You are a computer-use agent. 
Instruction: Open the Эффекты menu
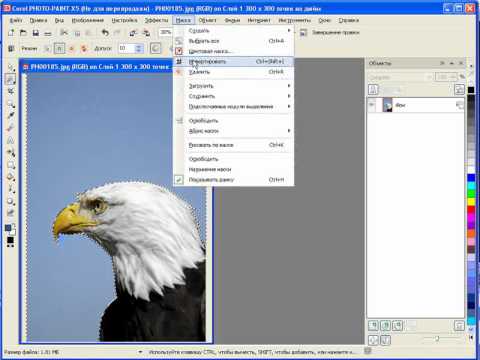tap(156, 20)
